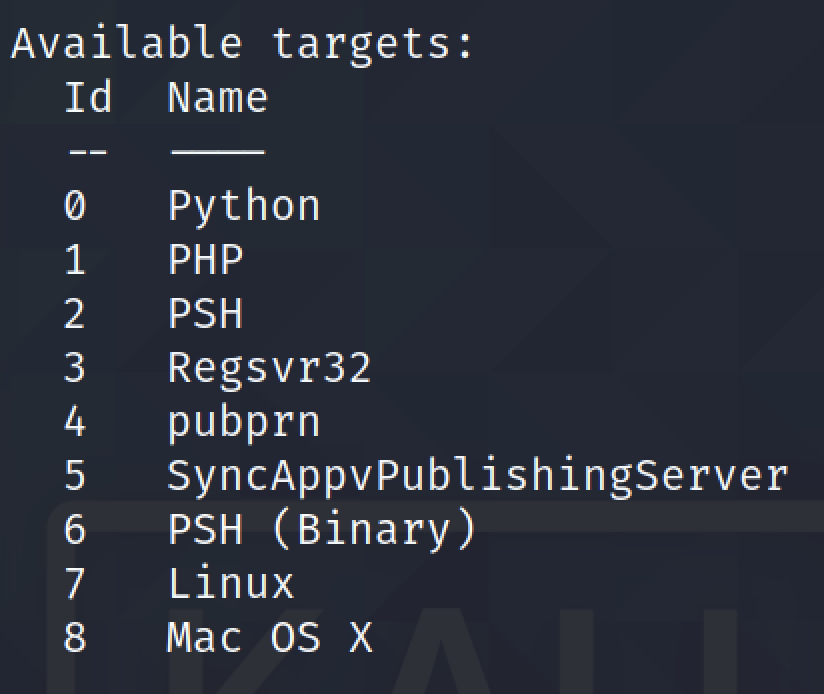The image size is (824, 694).
Task: Click the PHP target entry
Action: point(205,261)
